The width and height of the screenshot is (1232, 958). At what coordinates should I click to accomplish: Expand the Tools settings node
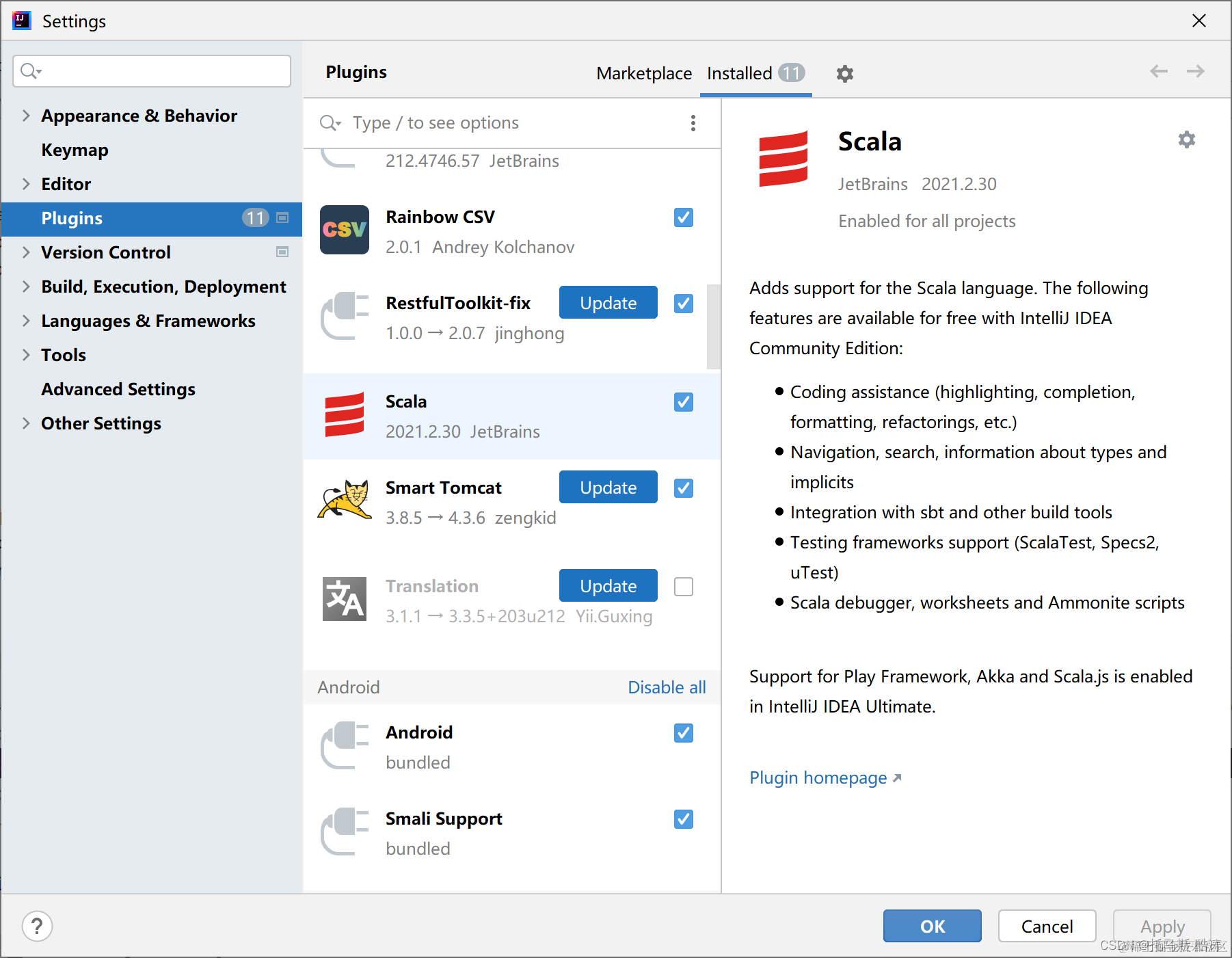coord(26,355)
